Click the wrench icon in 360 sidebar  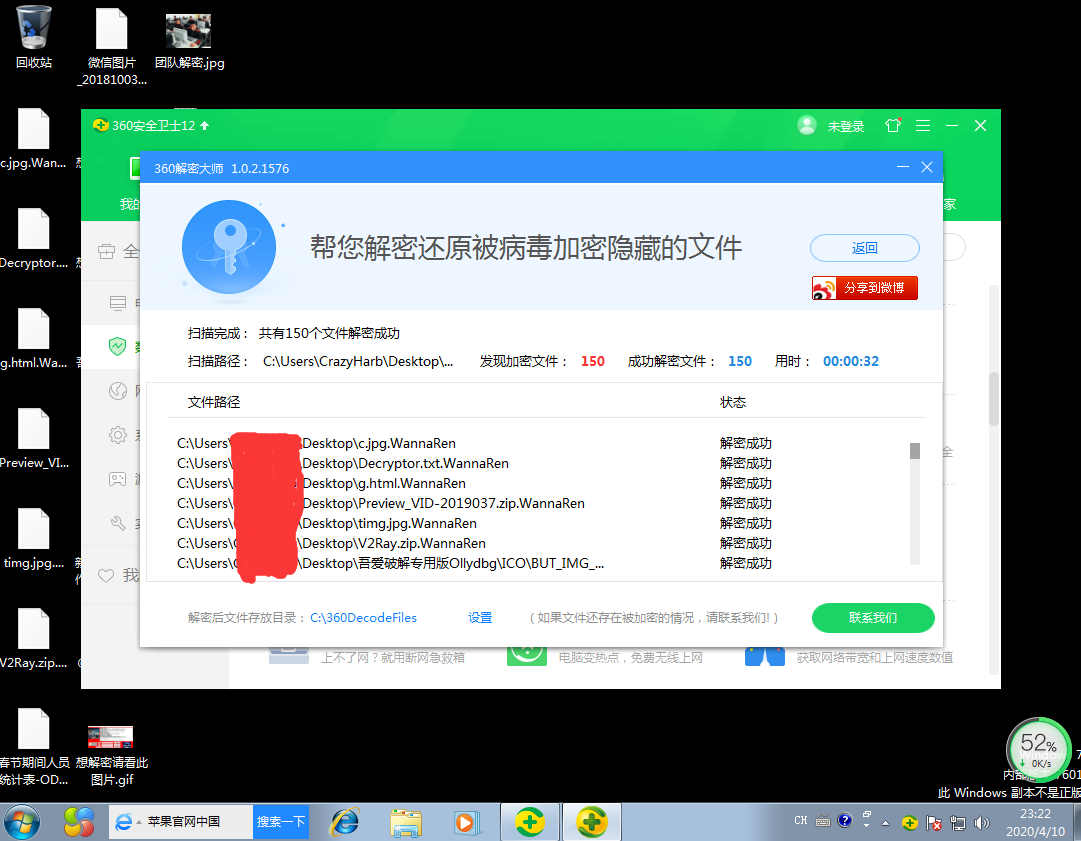click(118, 523)
